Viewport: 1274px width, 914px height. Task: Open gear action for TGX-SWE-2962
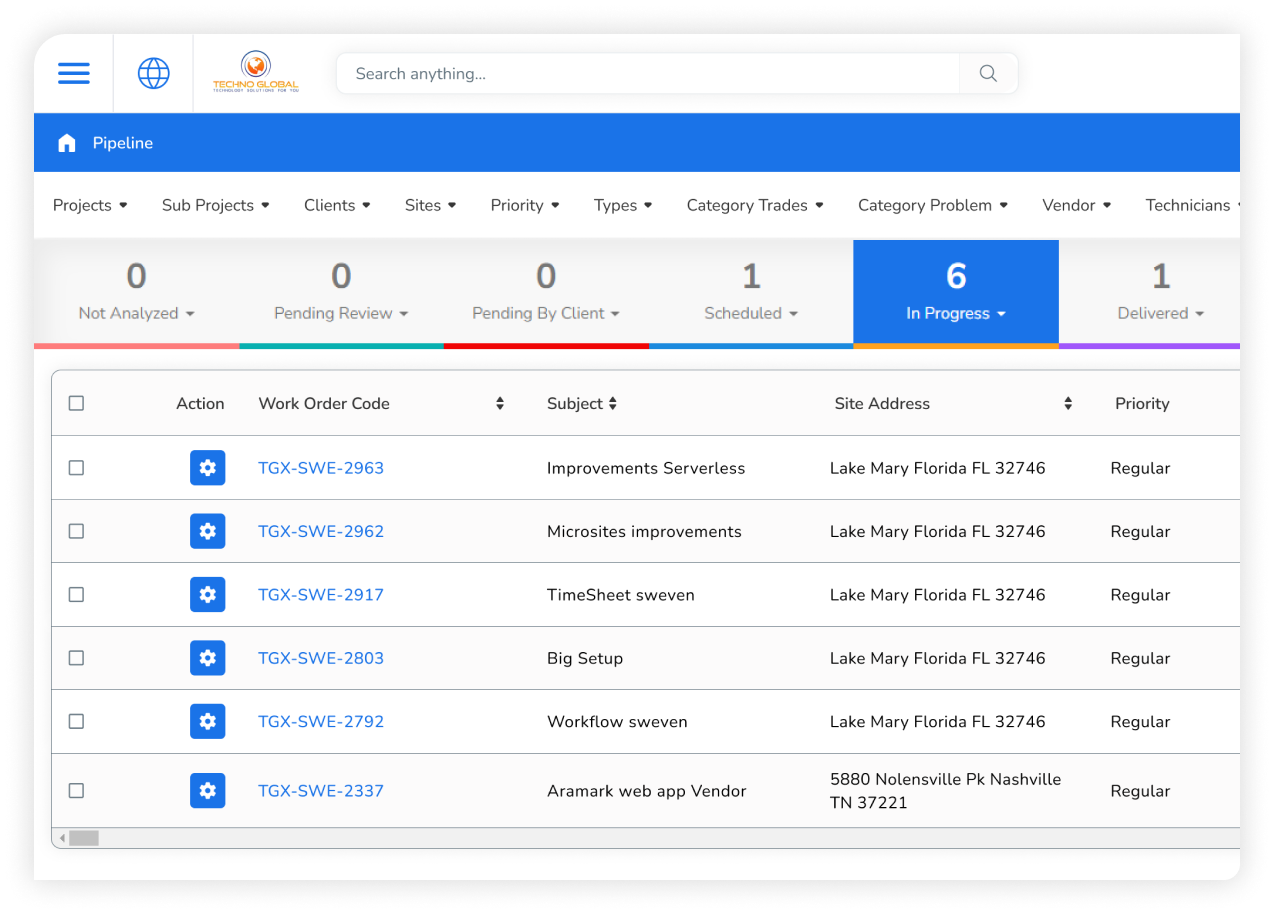pos(208,531)
